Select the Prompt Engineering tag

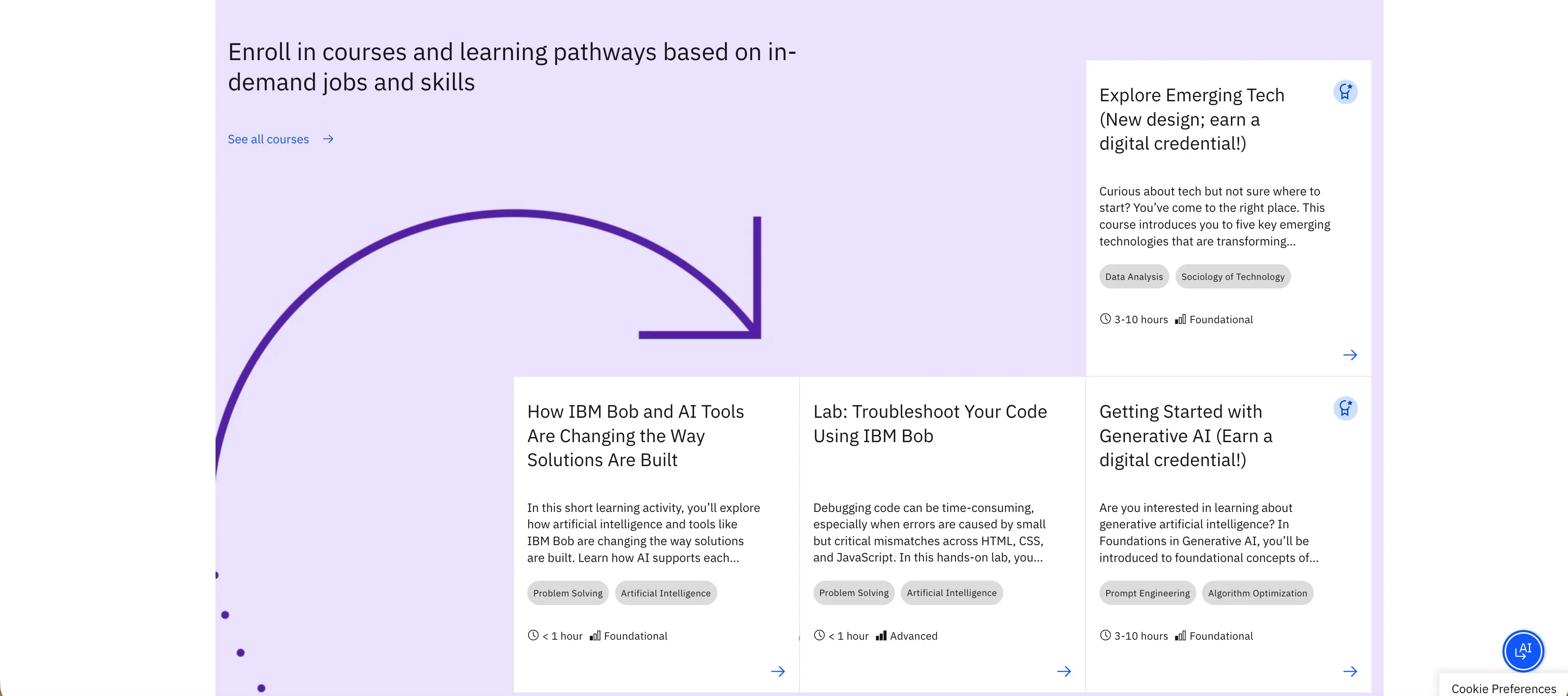coord(1147,593)
